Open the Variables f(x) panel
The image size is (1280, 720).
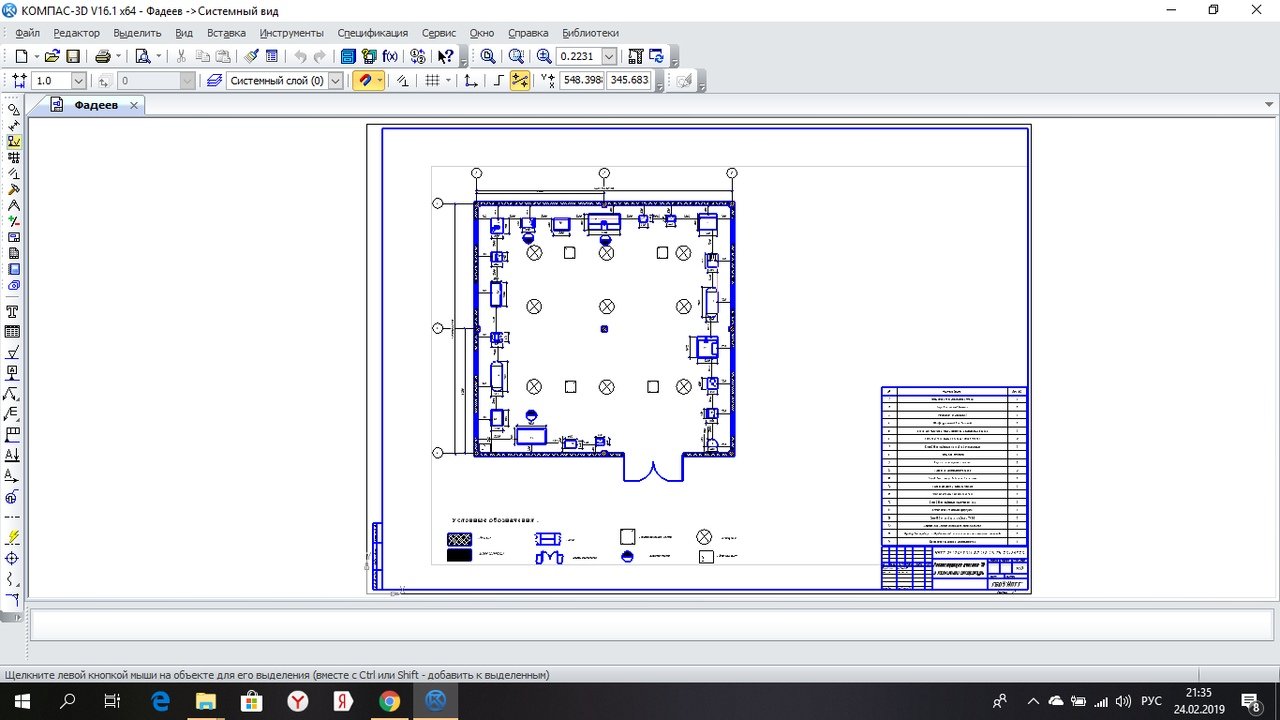391,57
